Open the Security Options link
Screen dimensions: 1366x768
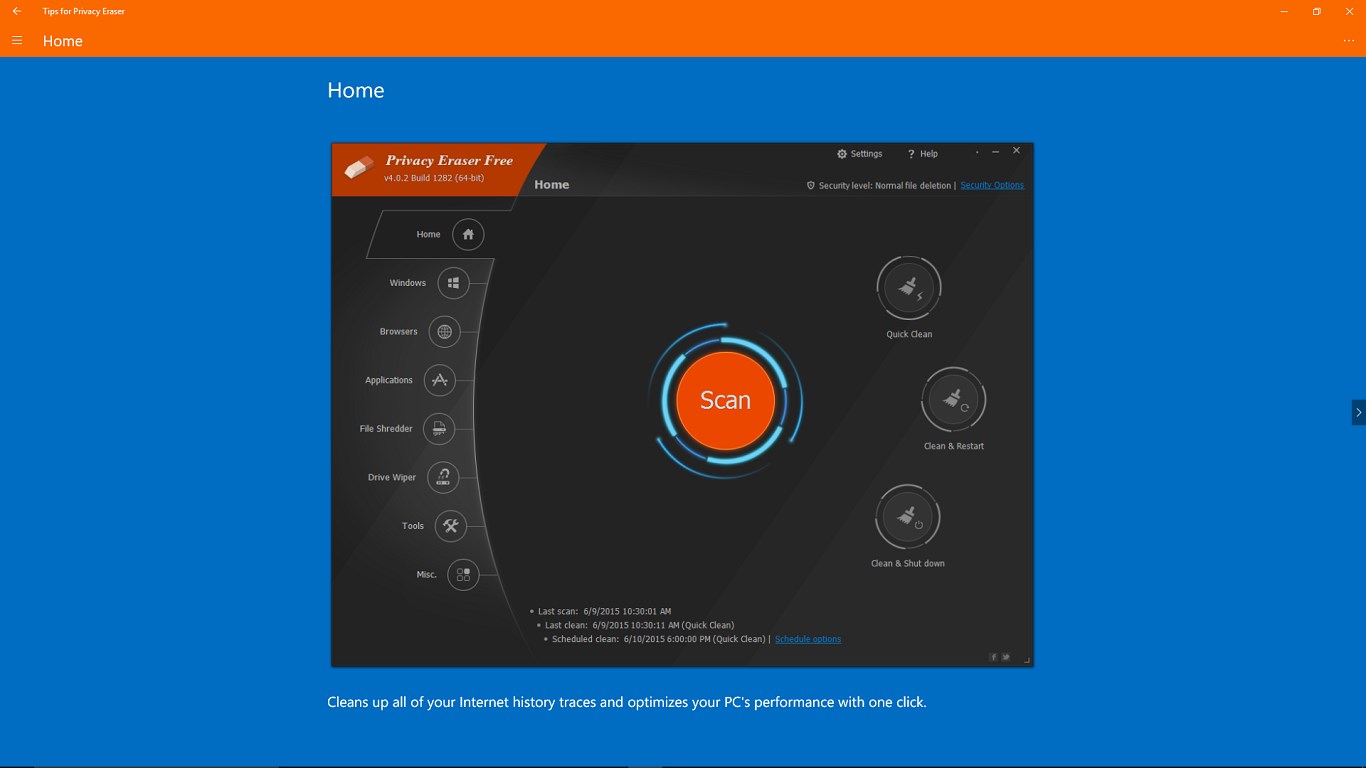point(992,185)
